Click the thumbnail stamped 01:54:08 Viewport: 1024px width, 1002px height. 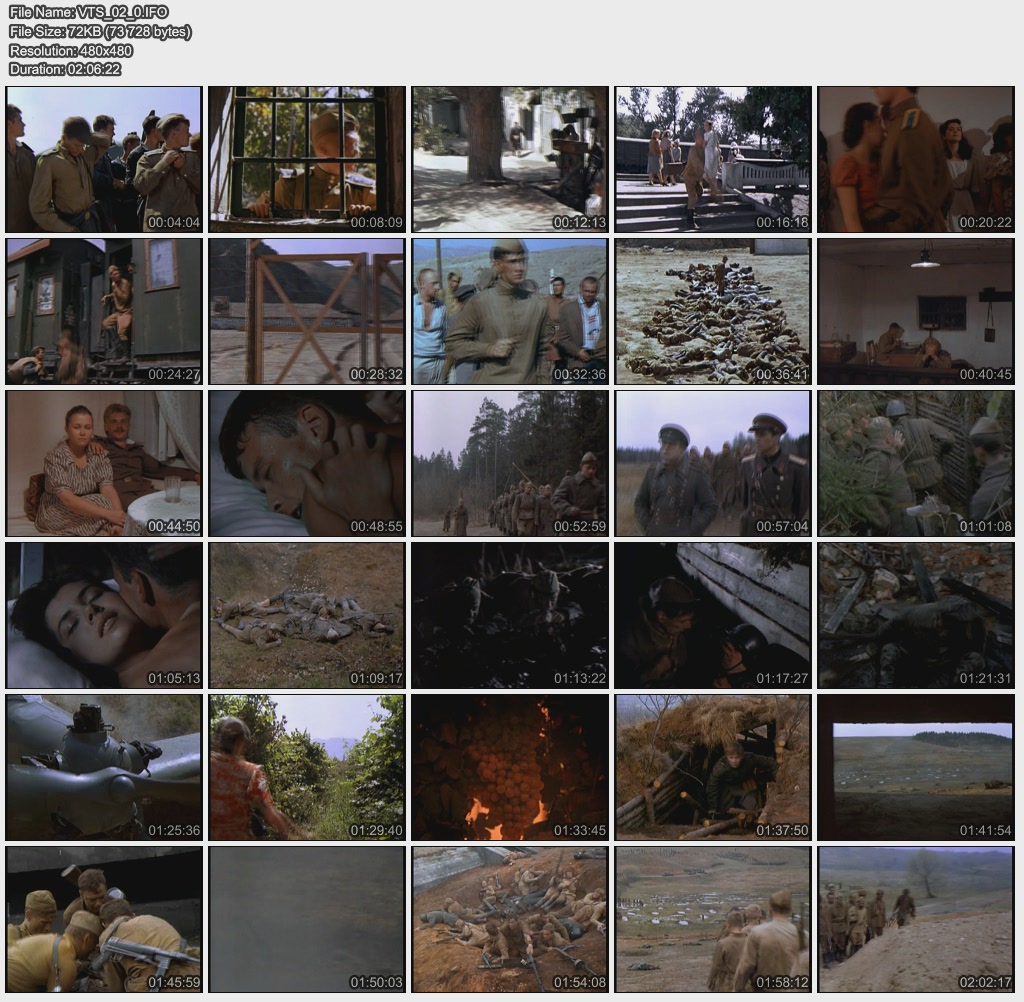coord(510,920)
